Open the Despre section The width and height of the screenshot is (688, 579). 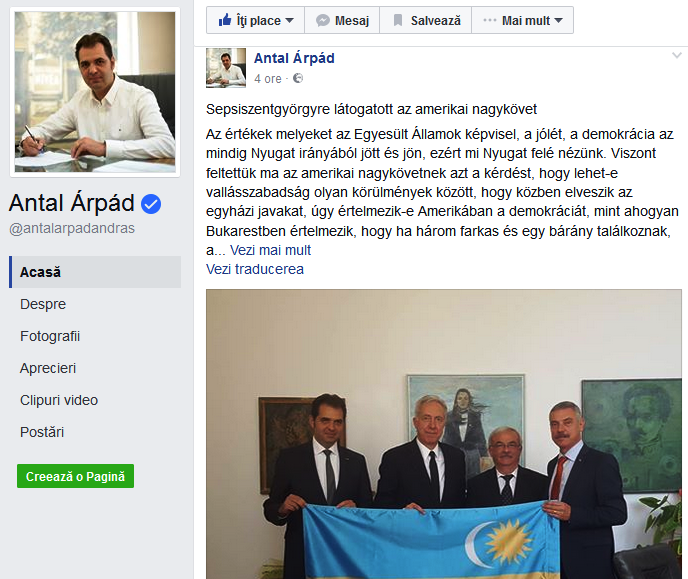43,304
